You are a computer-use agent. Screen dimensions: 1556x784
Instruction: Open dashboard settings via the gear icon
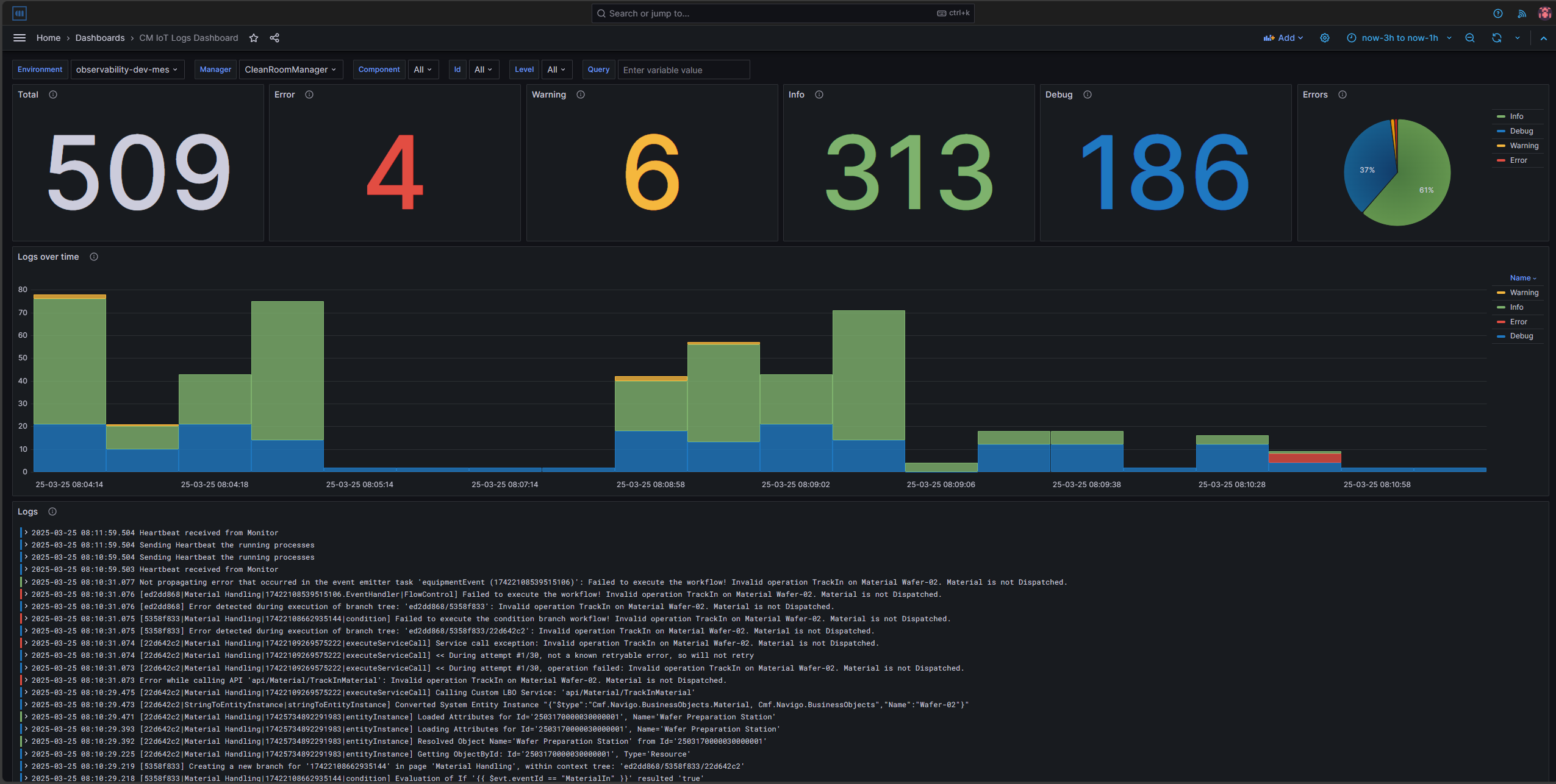(x=1324, y=37)
